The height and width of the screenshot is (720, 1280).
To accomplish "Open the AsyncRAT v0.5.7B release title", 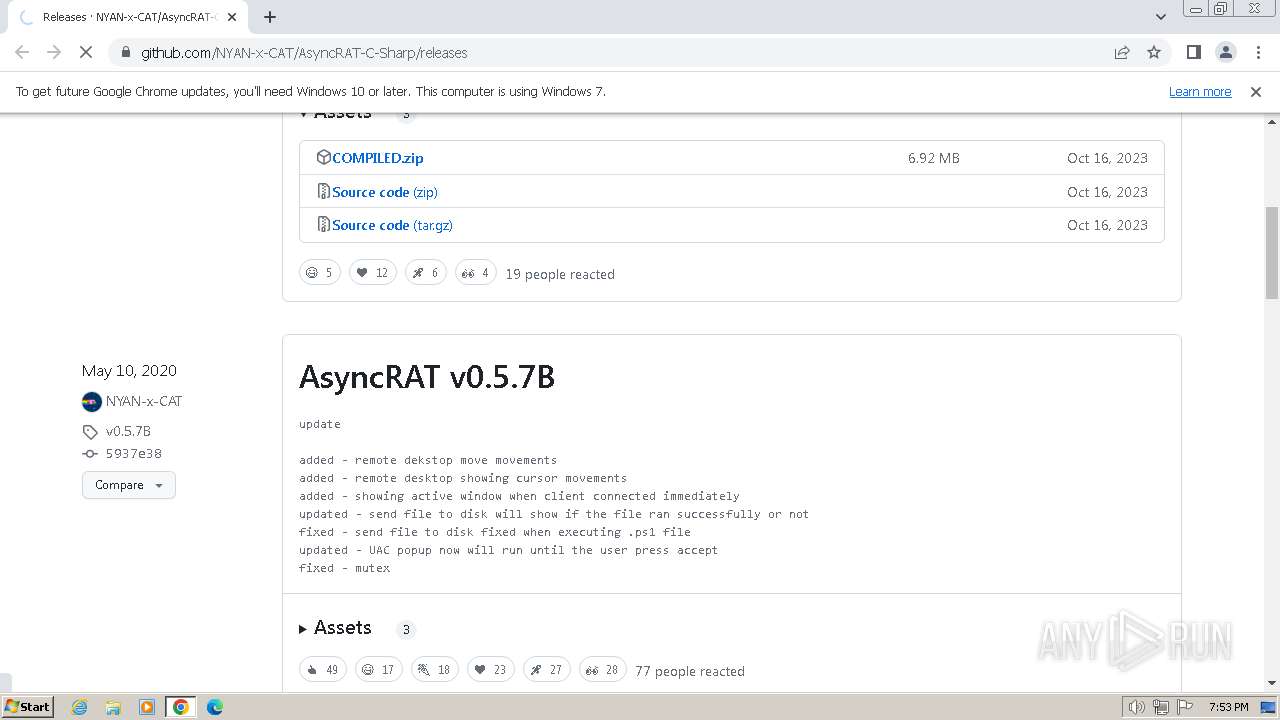I will (427, 377).
